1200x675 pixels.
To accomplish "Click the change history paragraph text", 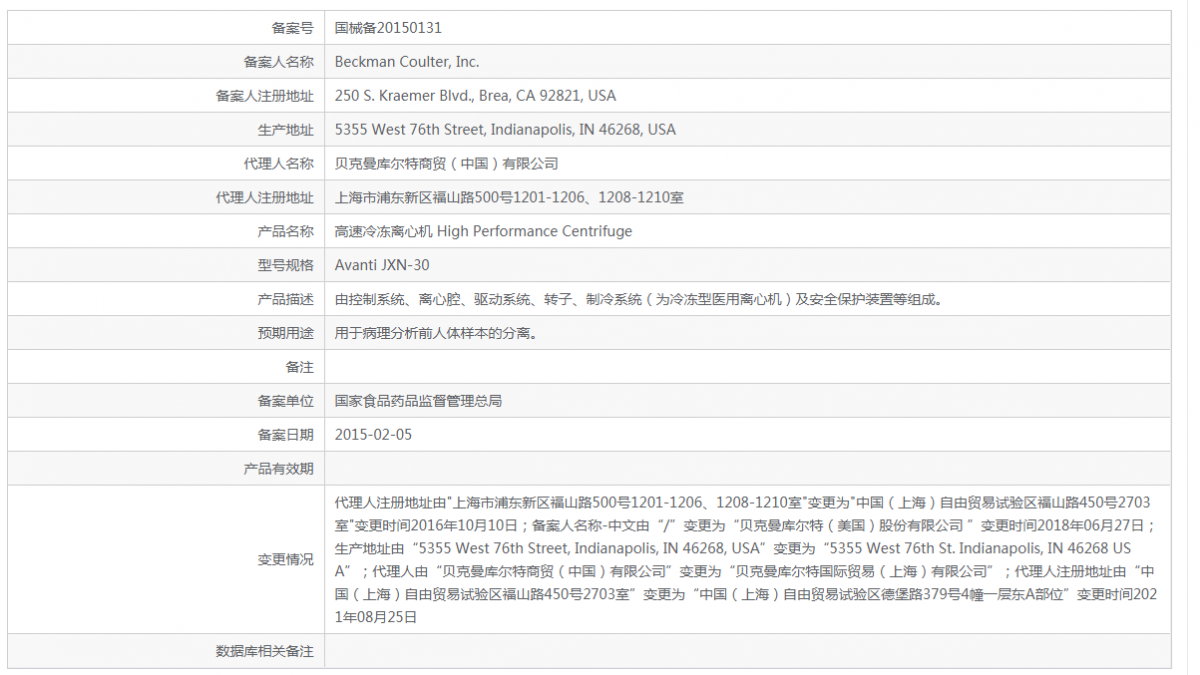I will point(746,560).
